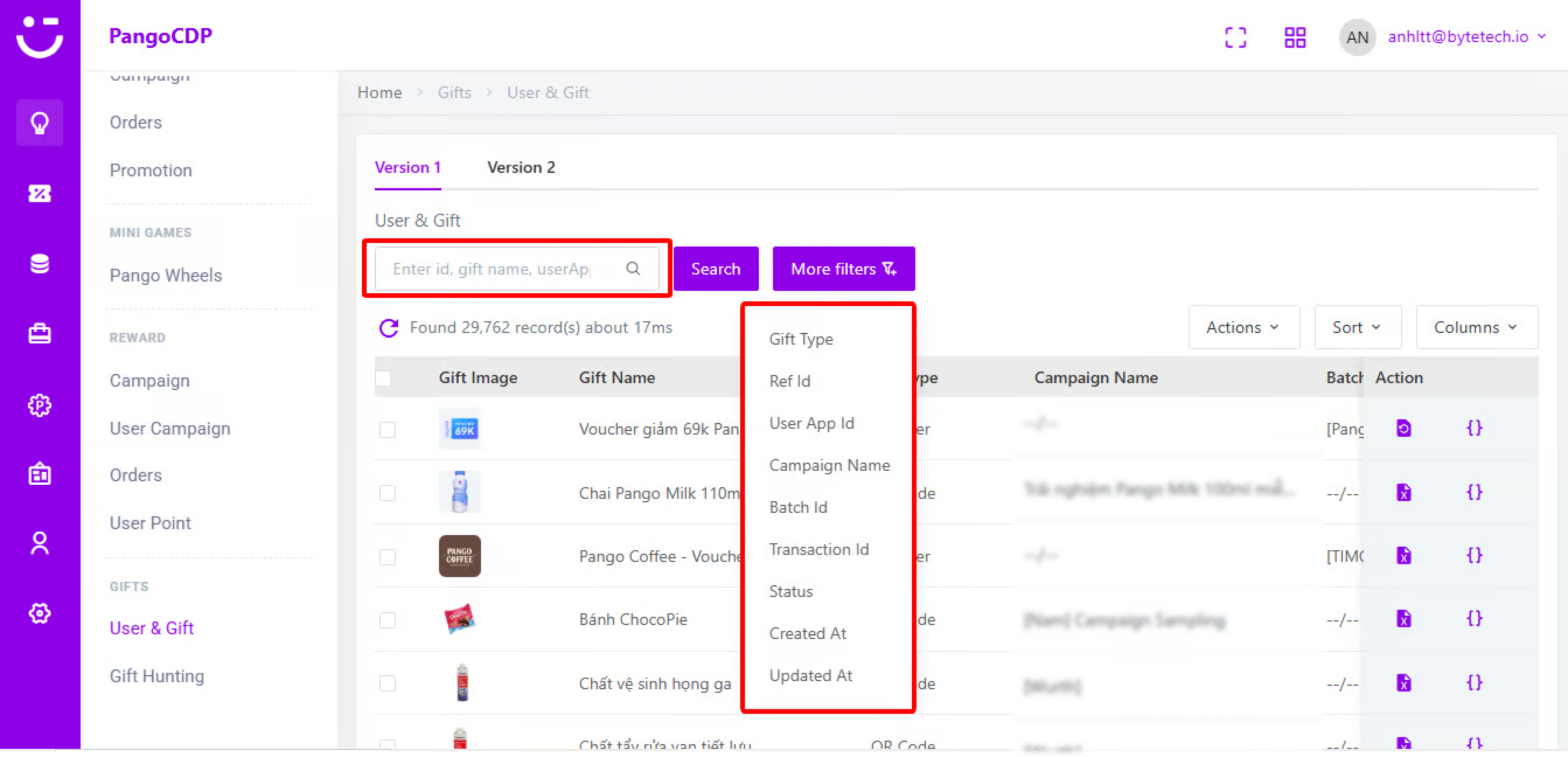Open the briefcase sidebar icon

point(40,334)
